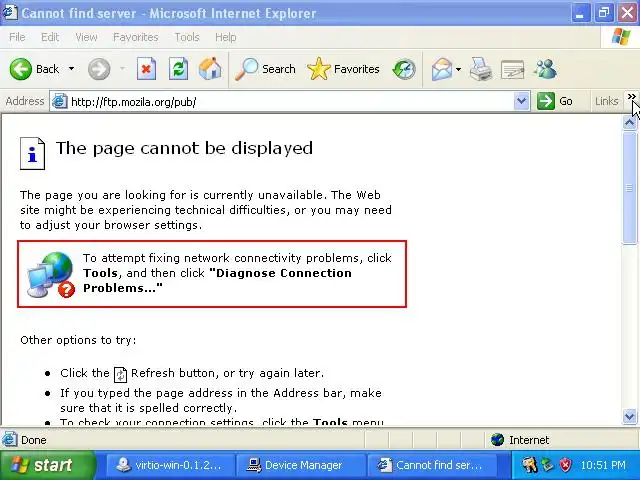Viewport: 640px width, 480px height.
Task: Open the Favorites star button on the toolbar
Action: point(343,69)
